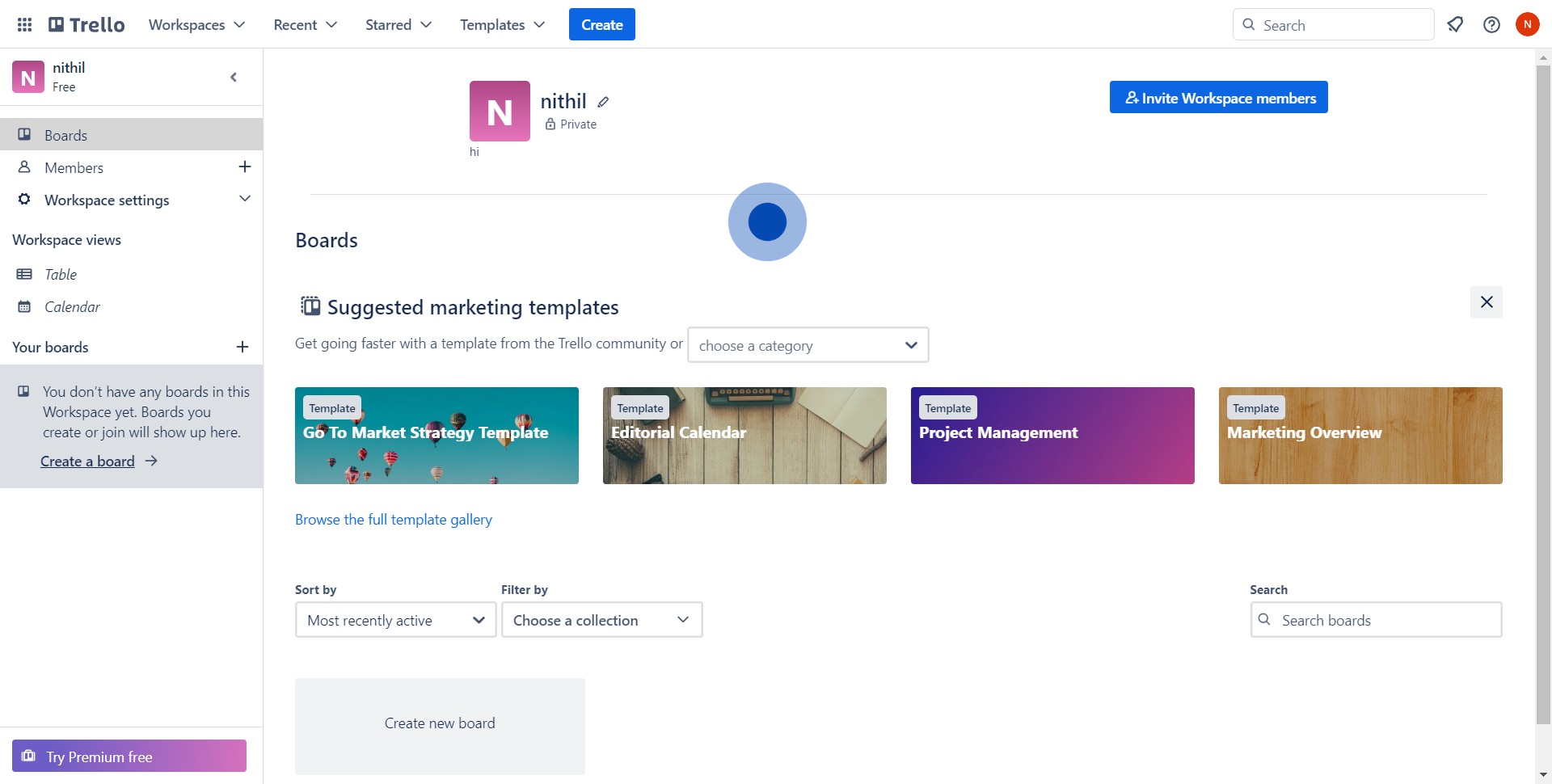Collapse the sidebar with arrow icon
The image size is (1552, 784).
coord(234,78)
